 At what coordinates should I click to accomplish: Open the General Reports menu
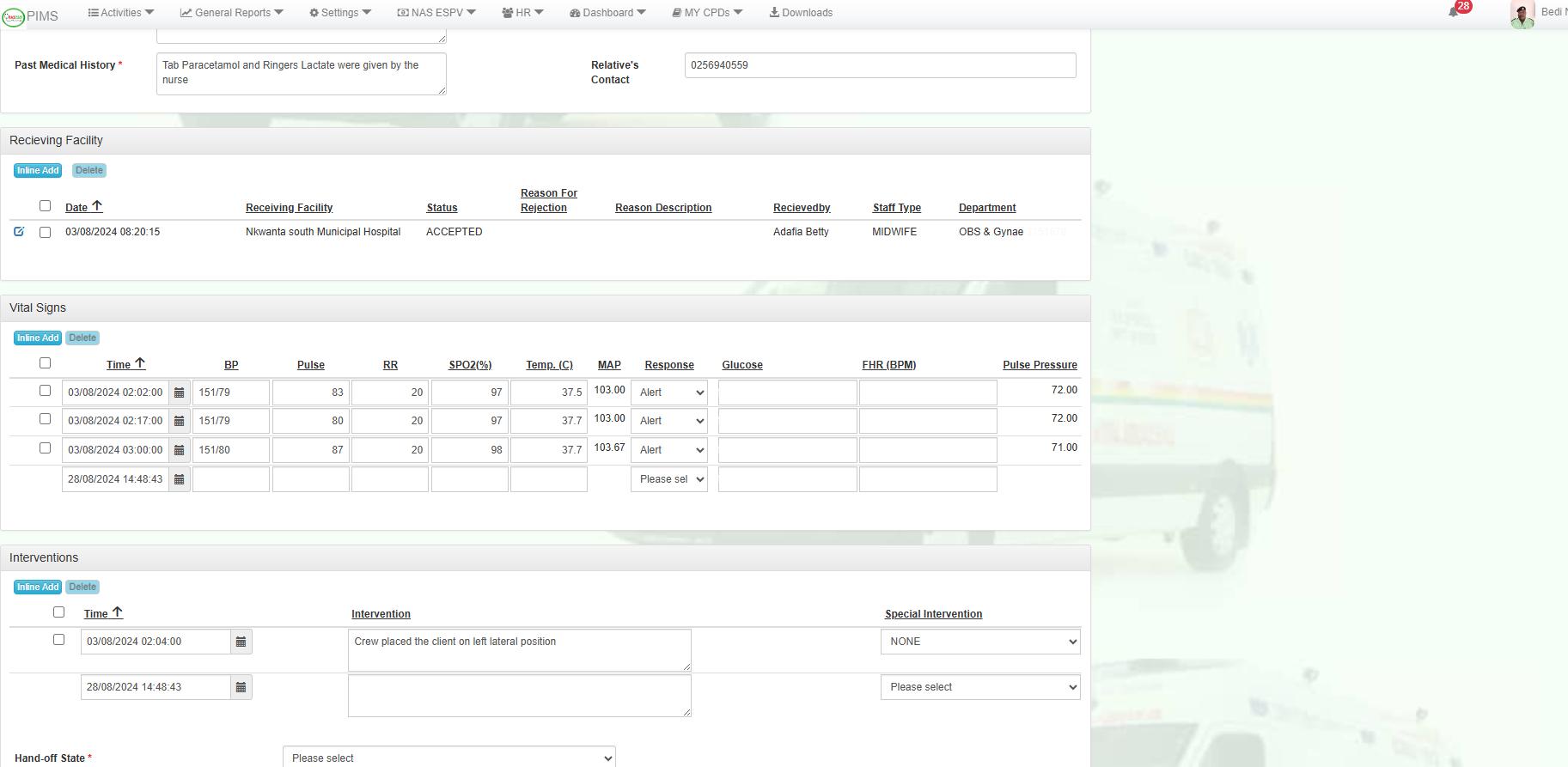(x=231, y=13)
